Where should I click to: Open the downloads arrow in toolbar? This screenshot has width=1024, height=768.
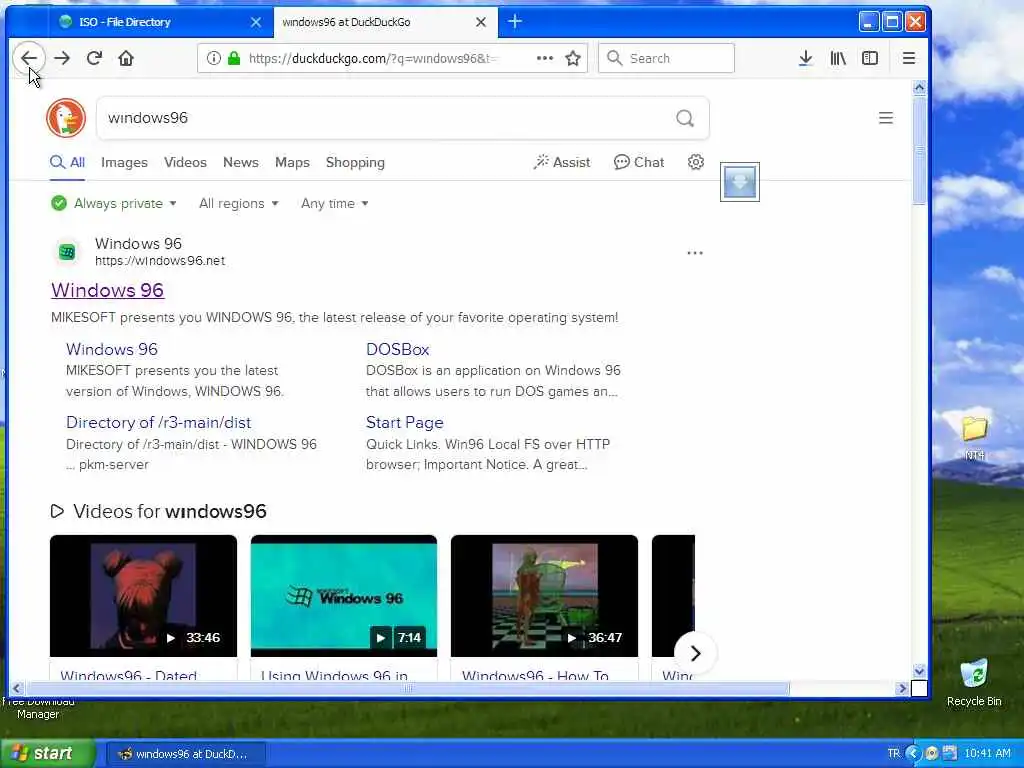pos(805,58)
